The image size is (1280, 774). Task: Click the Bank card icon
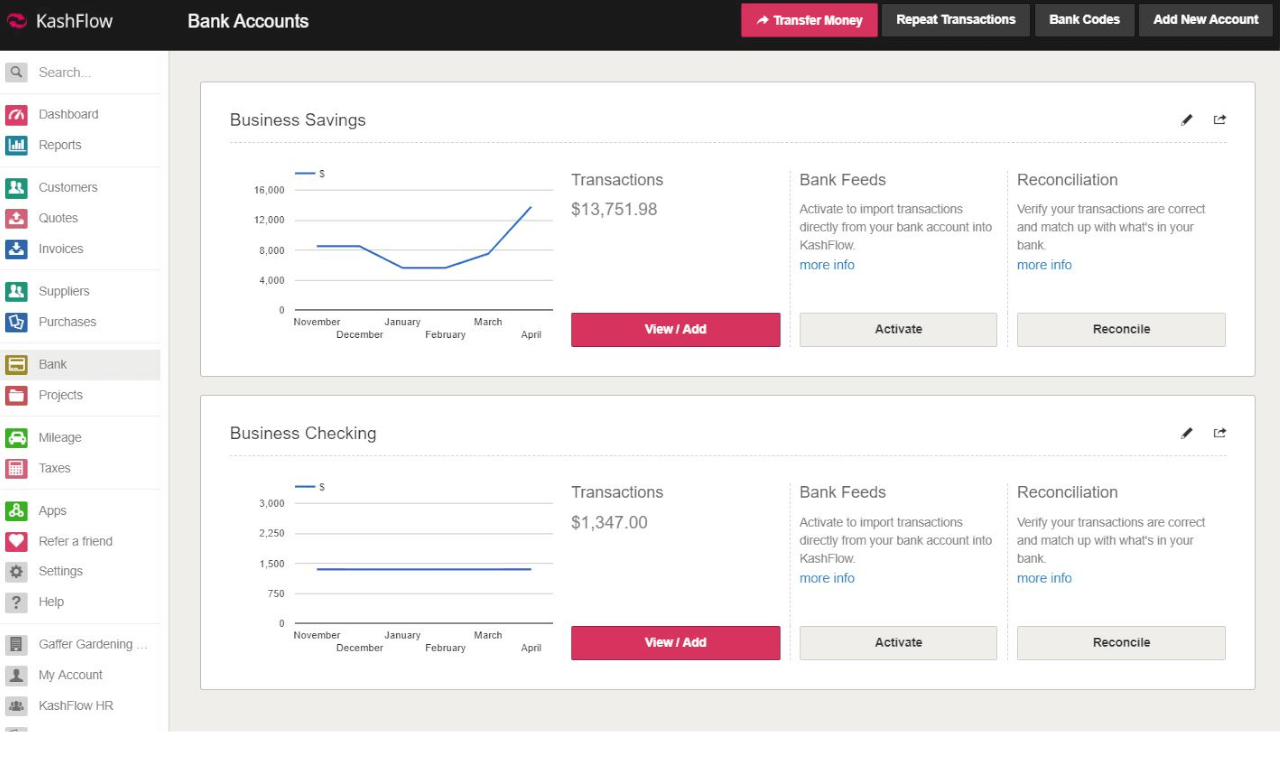(x=16, y=364)
